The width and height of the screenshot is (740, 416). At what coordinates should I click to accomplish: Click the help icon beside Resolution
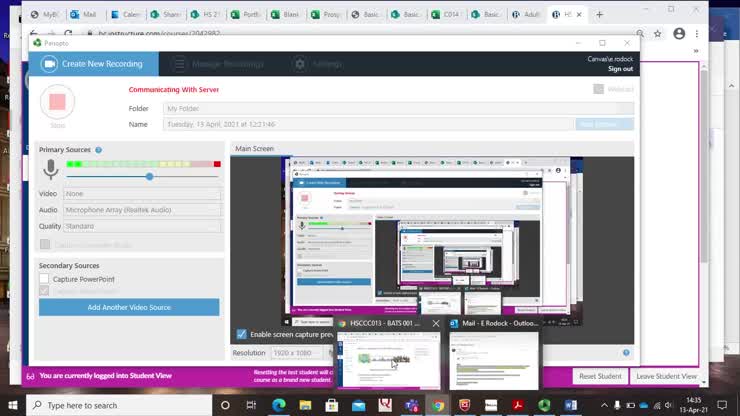tap(626, 353)
